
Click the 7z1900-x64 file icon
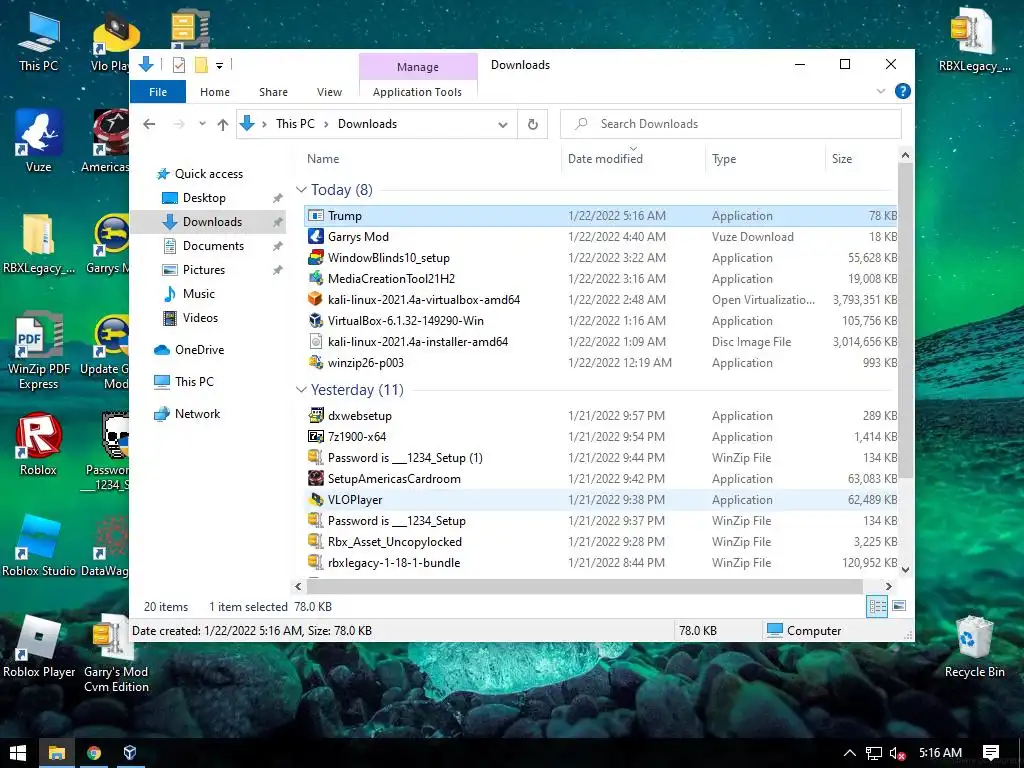[x=316, y=436]
